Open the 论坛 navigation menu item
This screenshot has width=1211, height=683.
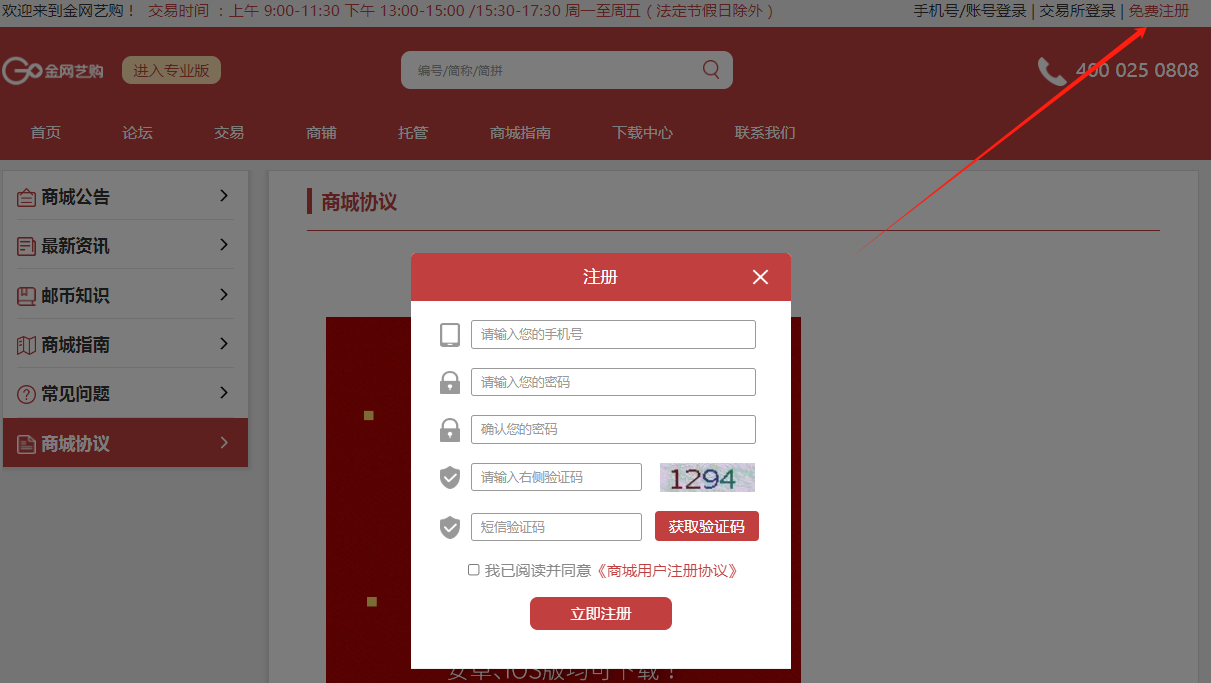click(x=137, y=133)
